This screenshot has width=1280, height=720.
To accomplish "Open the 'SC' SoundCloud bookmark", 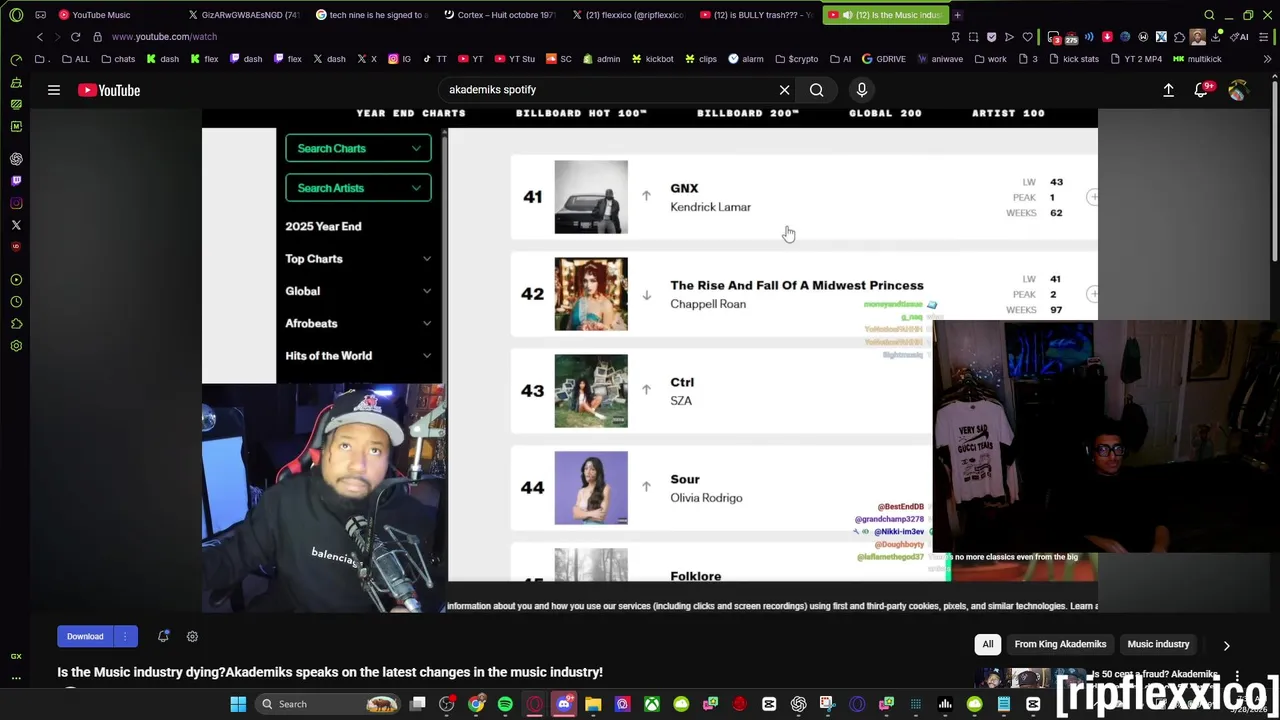I will pyautogui.click(x=559, y=59).
